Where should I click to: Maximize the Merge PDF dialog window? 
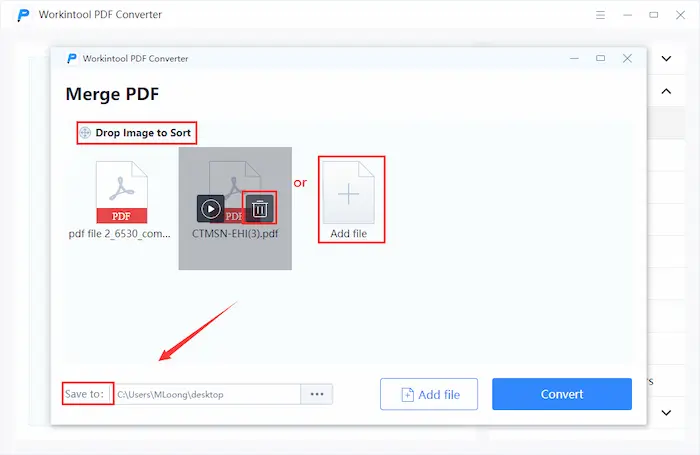point(600,59)
